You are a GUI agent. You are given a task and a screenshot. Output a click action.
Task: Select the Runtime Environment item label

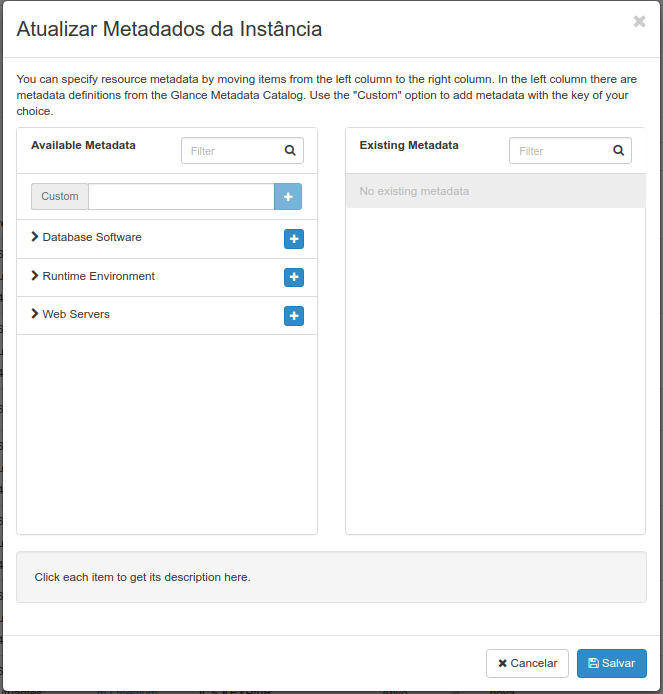click(99, 276)
